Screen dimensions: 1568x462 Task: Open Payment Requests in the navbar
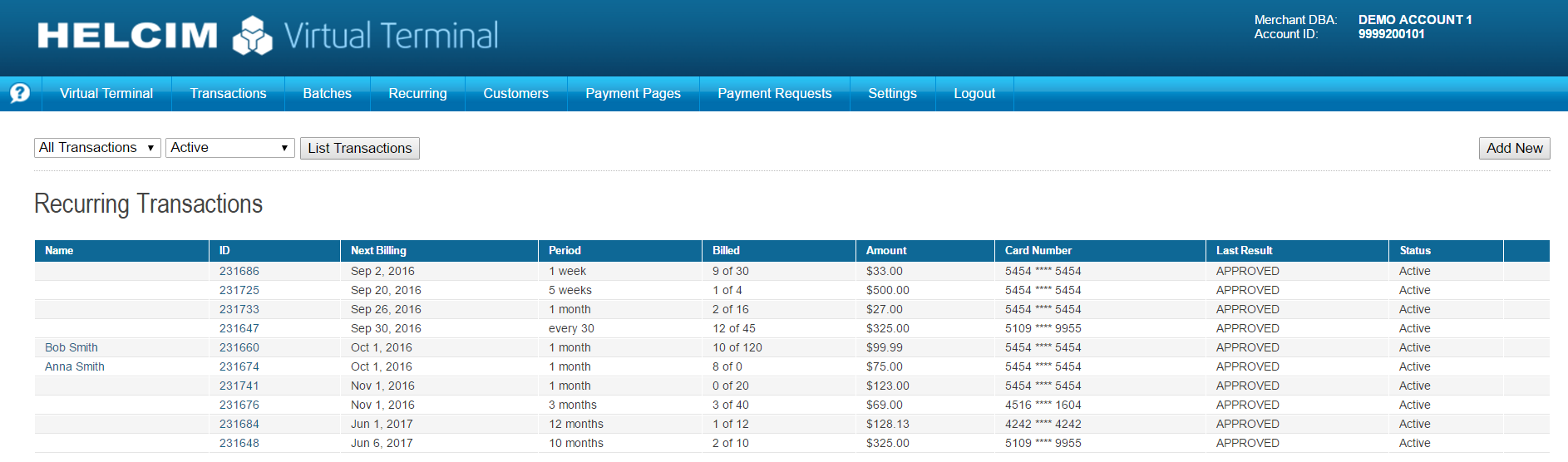pos(774,94)
